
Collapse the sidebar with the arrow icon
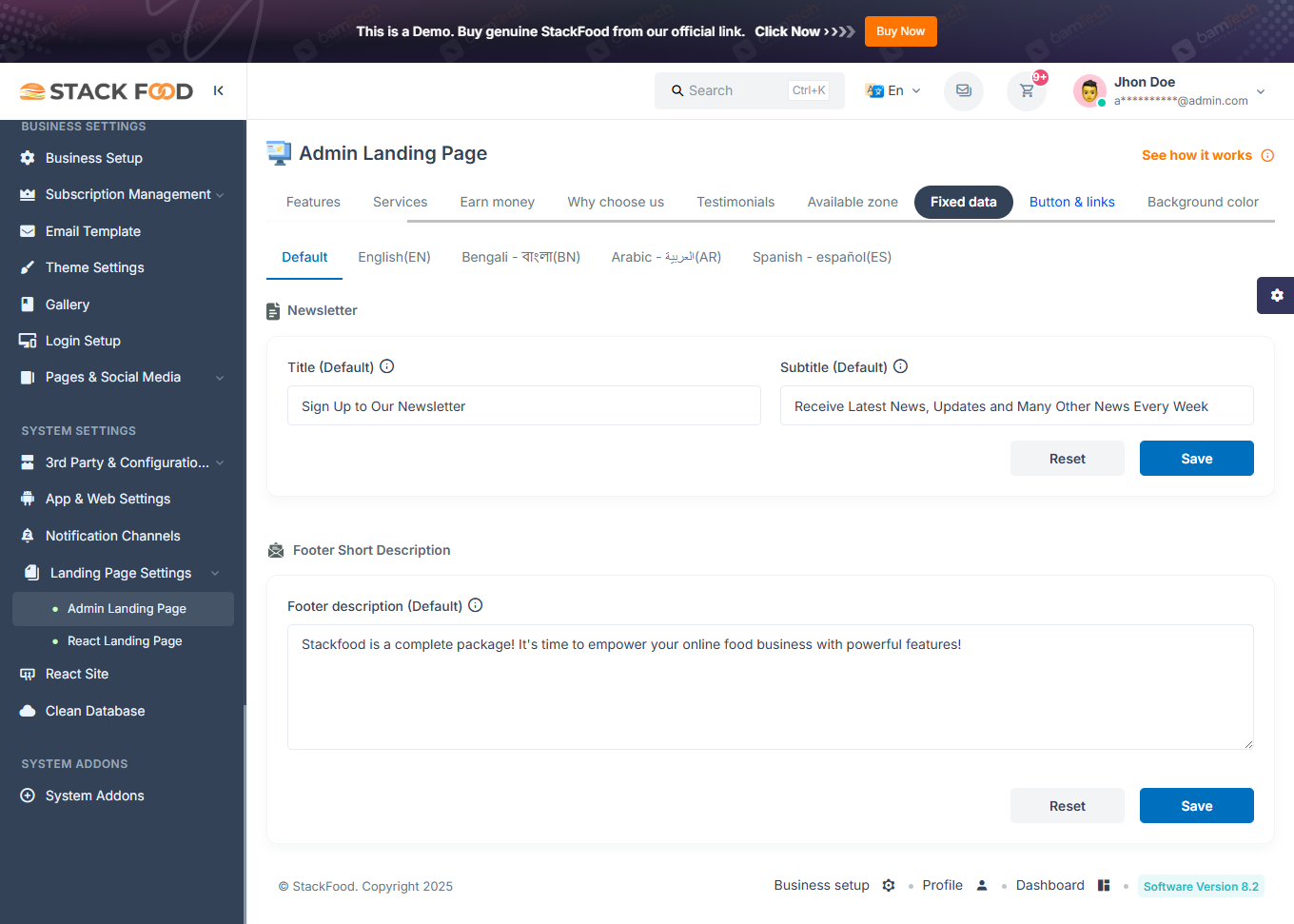218,90
